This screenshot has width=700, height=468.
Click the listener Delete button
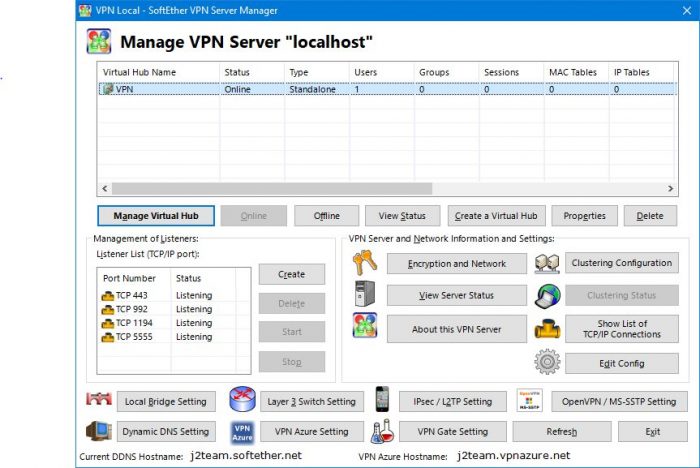292,304
